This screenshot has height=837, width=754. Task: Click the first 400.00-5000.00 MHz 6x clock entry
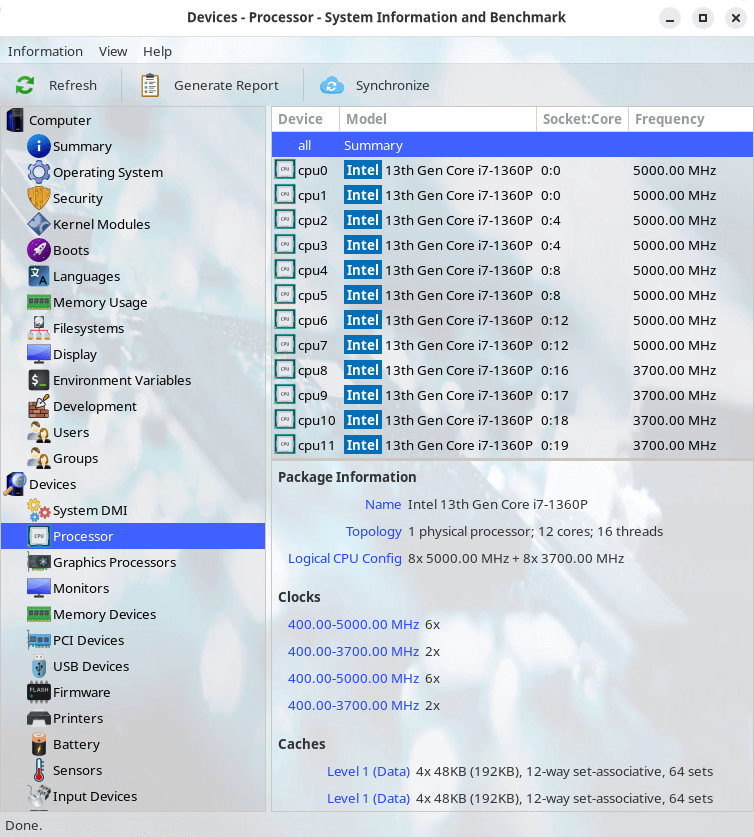coord(364,625)
